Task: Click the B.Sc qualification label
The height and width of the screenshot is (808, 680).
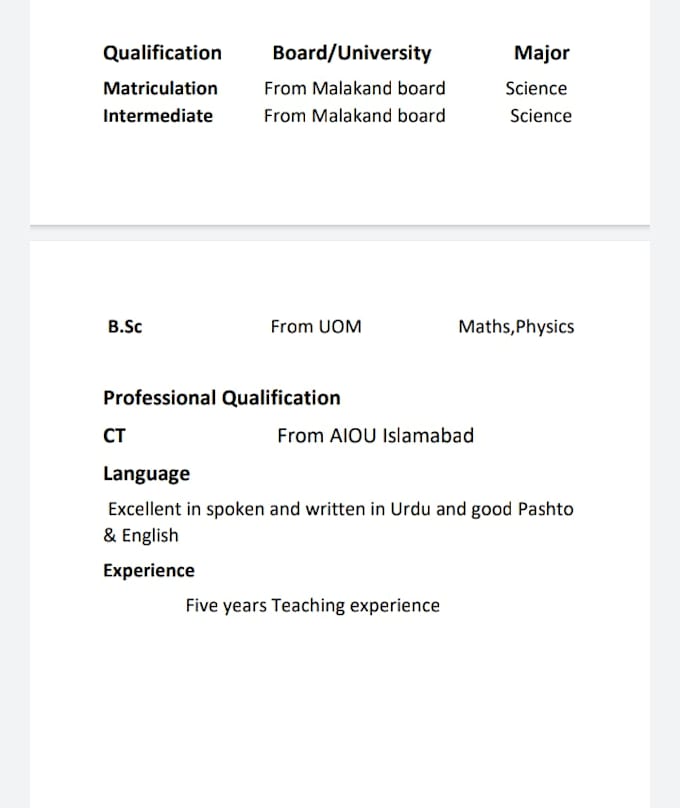Action: coord(125,327)
